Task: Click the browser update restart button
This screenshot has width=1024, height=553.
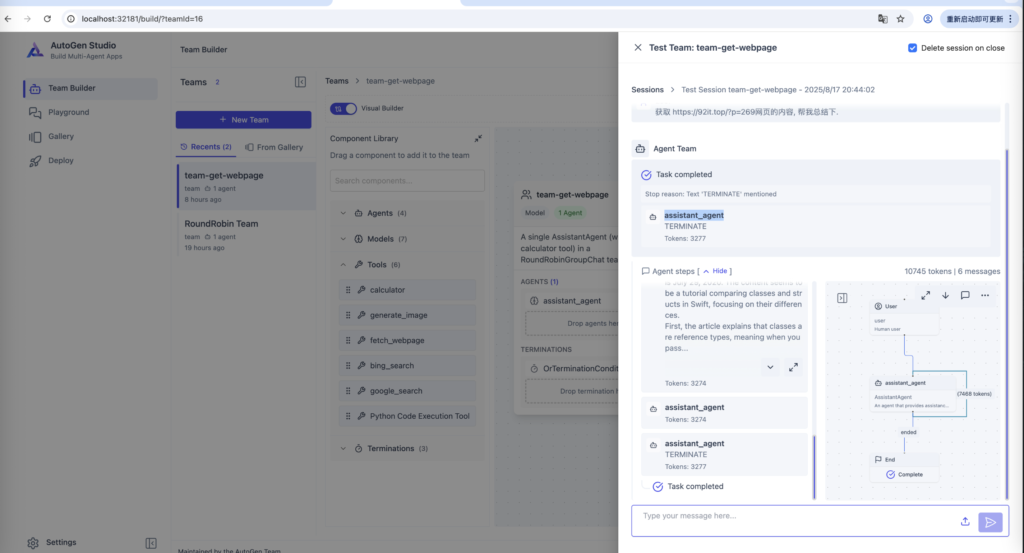Action: pyautogui.click(x=978, y=19)
